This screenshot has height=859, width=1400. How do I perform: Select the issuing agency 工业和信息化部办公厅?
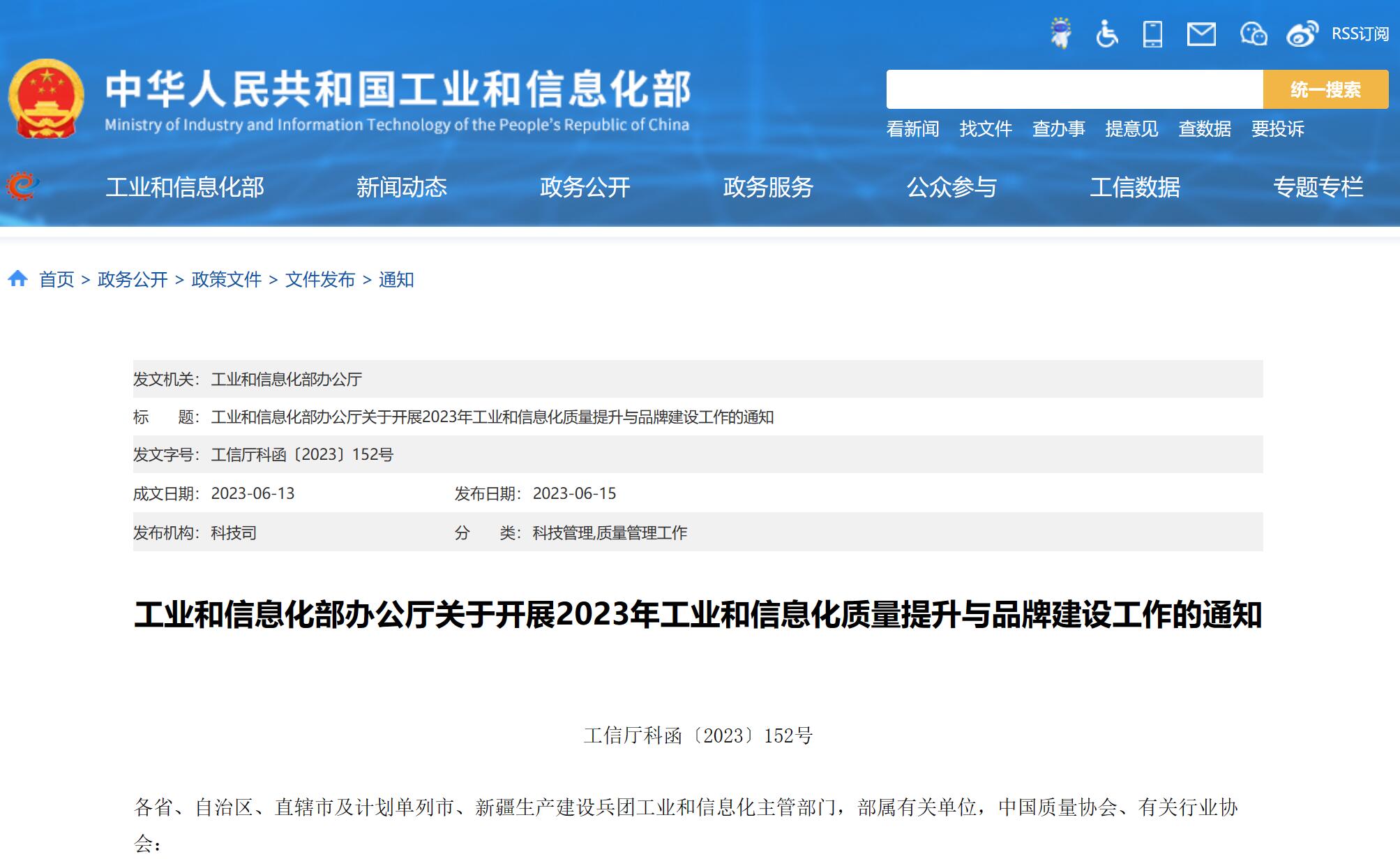point(287,380)
